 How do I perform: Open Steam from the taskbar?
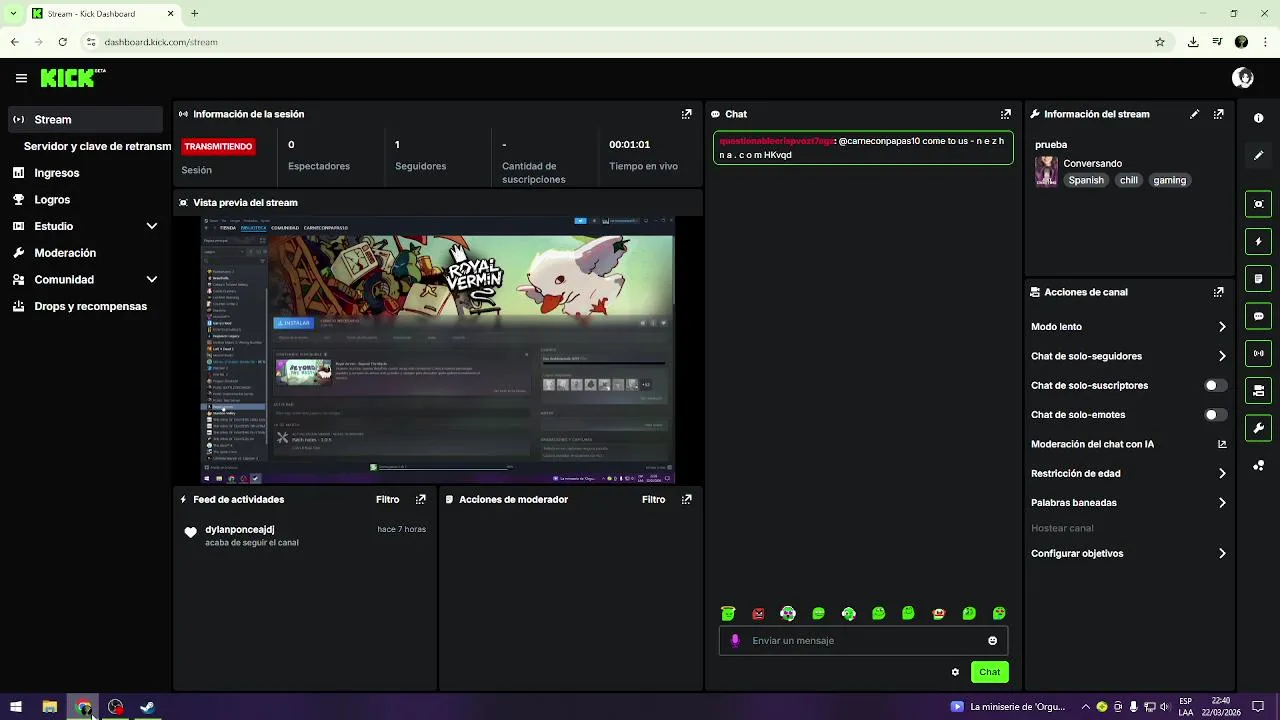(x=147, y=707)
